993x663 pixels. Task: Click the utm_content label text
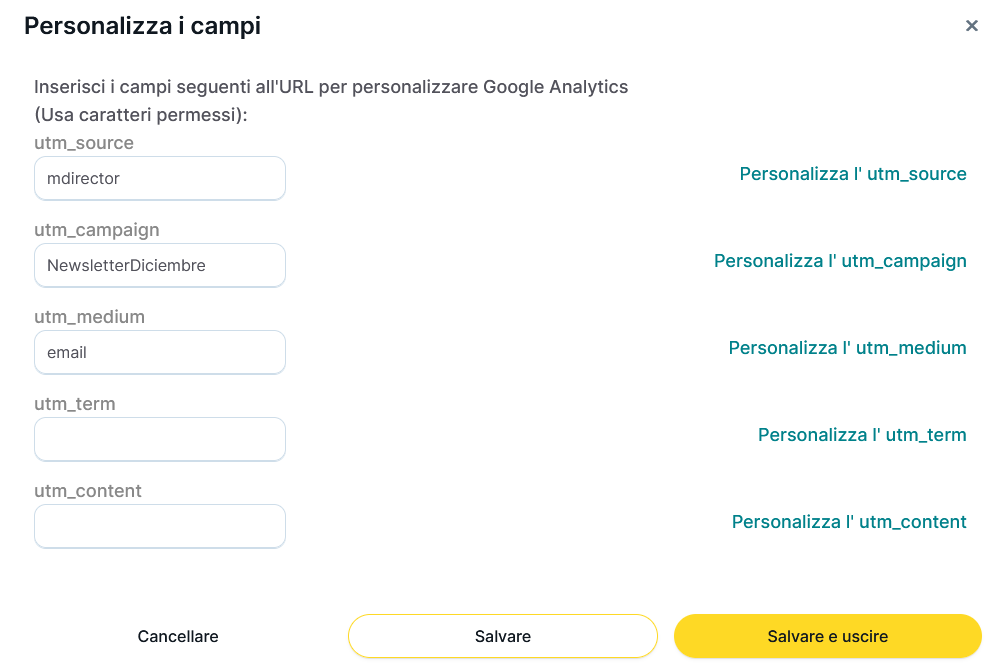[x=88, y=491]
